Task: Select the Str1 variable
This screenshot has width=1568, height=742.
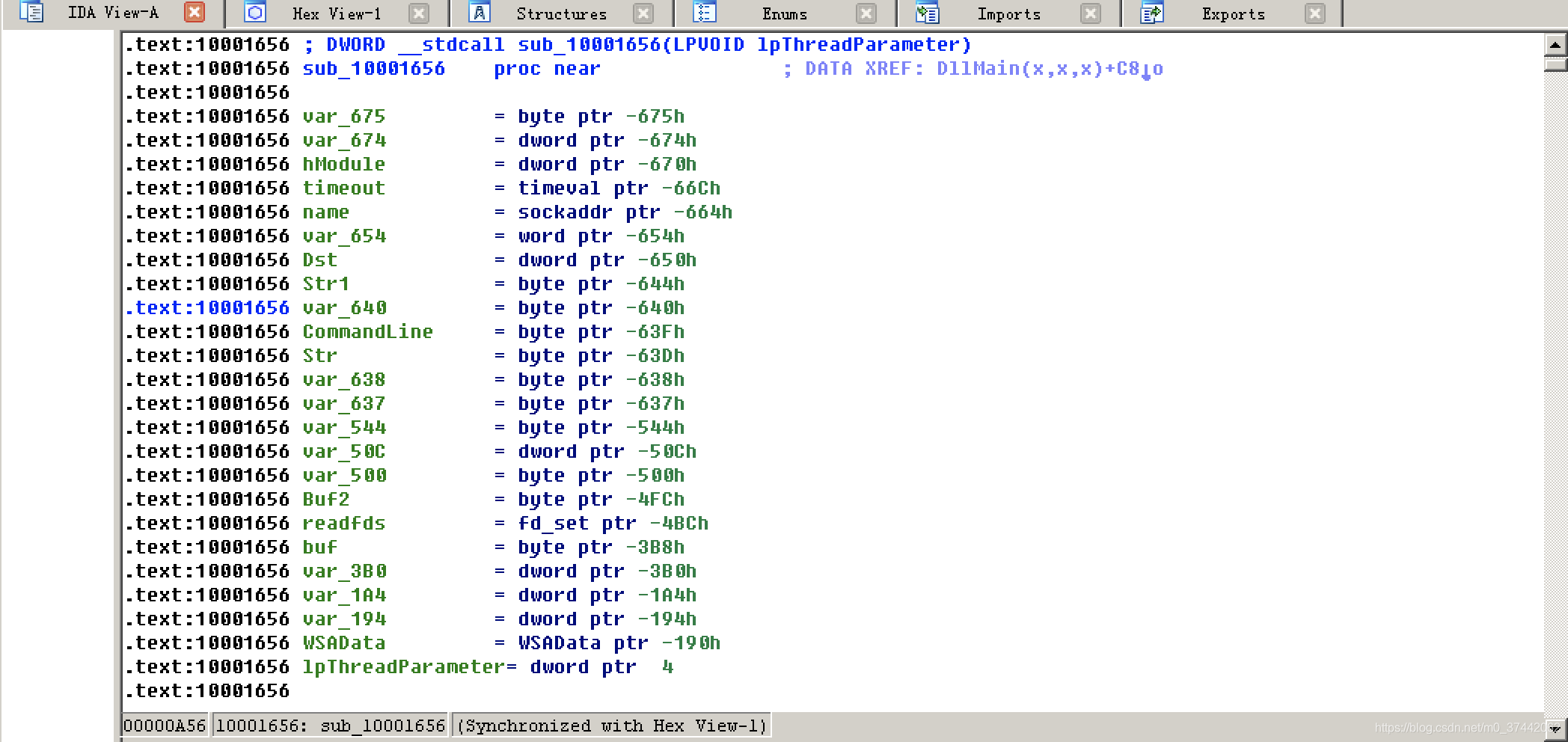Action: (326, 284)
